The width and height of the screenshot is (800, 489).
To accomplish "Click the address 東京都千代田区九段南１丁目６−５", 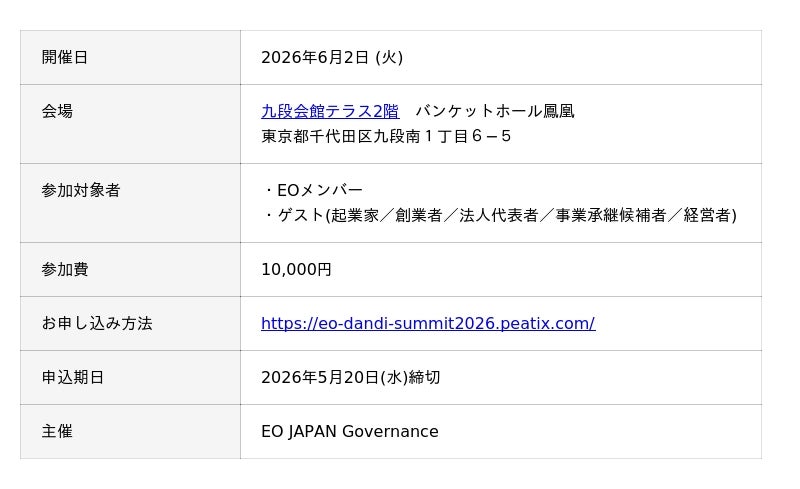I will click(387, 136).
